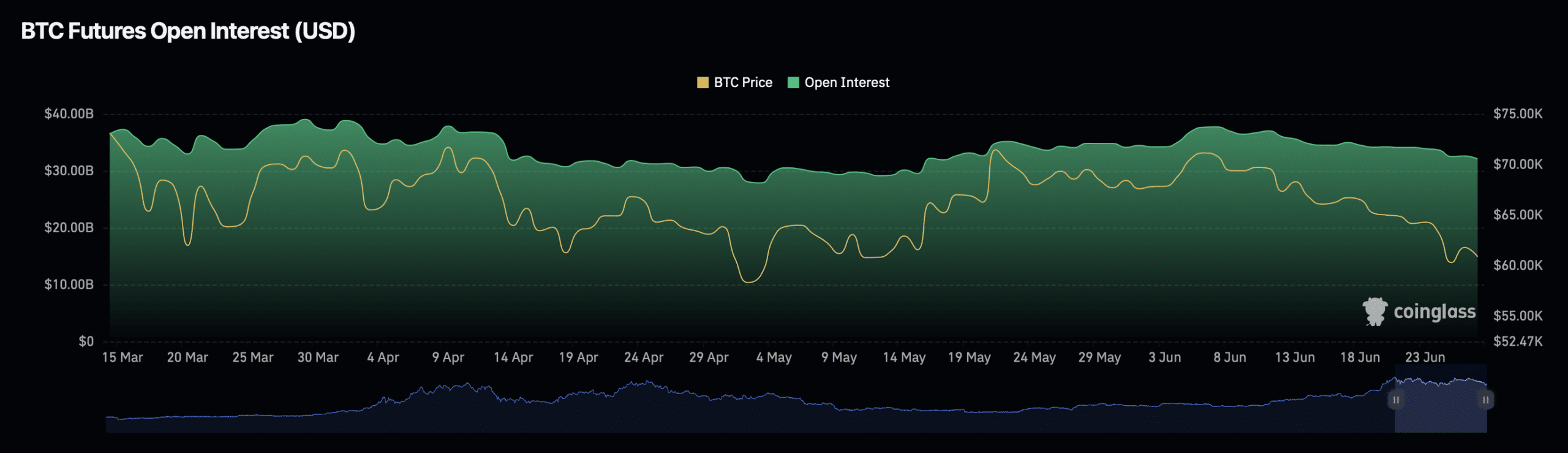Click the $70.00K right axis label
The height and width of the screenshot is (453, 1568).
click(1518, 164)
